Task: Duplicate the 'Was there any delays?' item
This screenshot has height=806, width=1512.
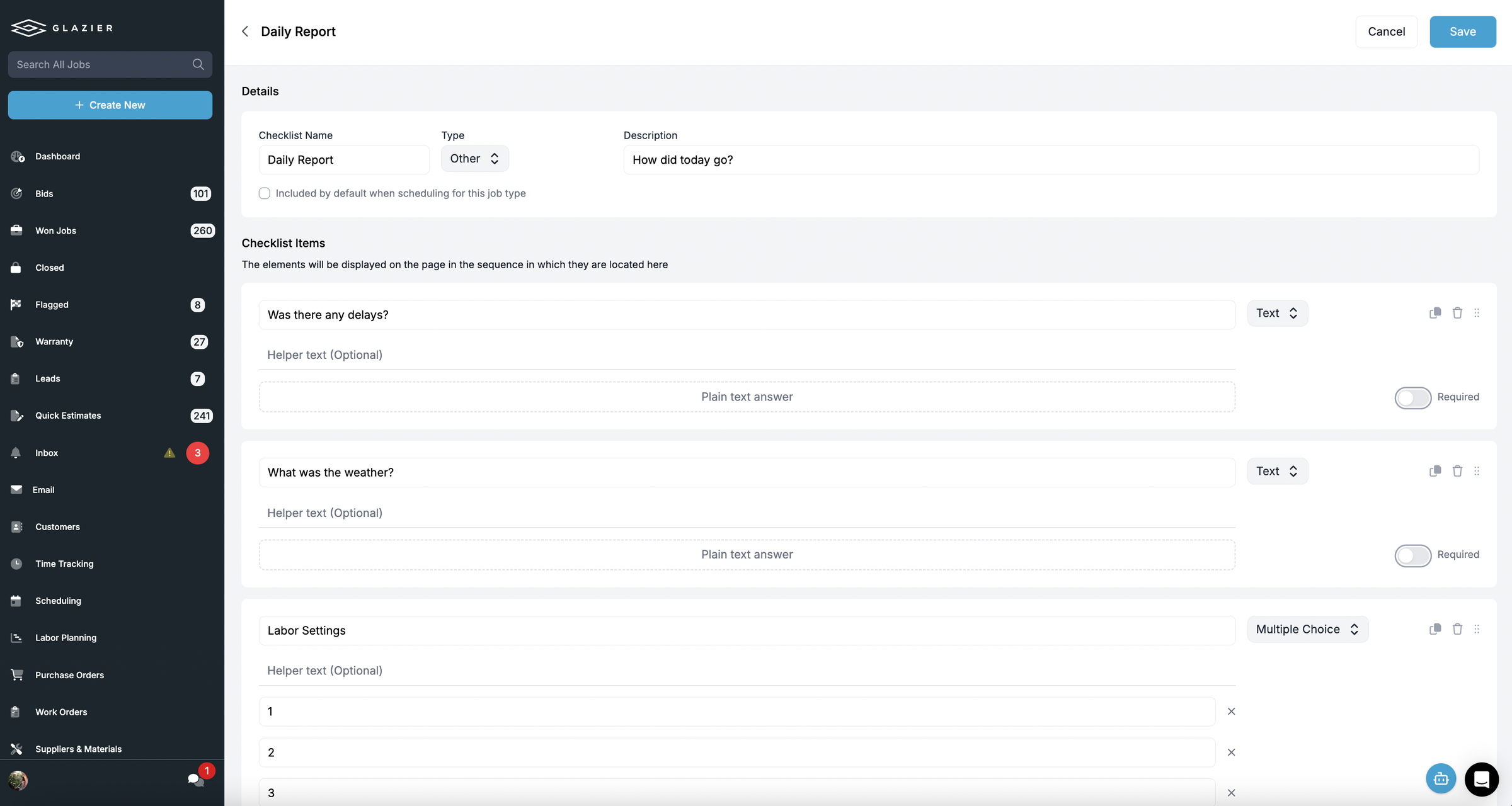Action: [1435, 313]
